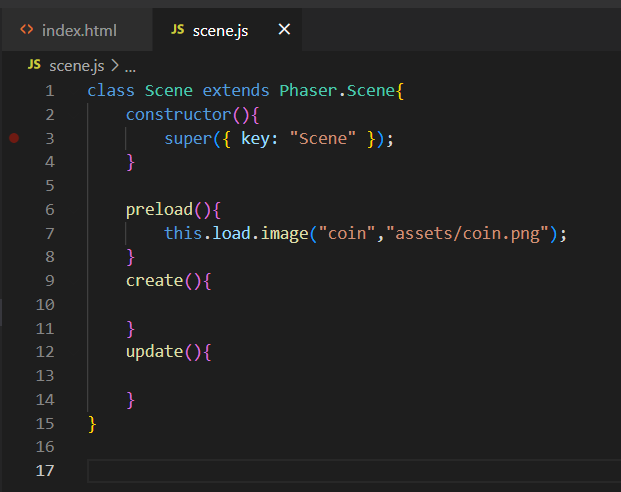Click the 'super' call on line 3
The height and width of the screenshot is (492, 621).
pyautogui.click(x=189, y=139)
